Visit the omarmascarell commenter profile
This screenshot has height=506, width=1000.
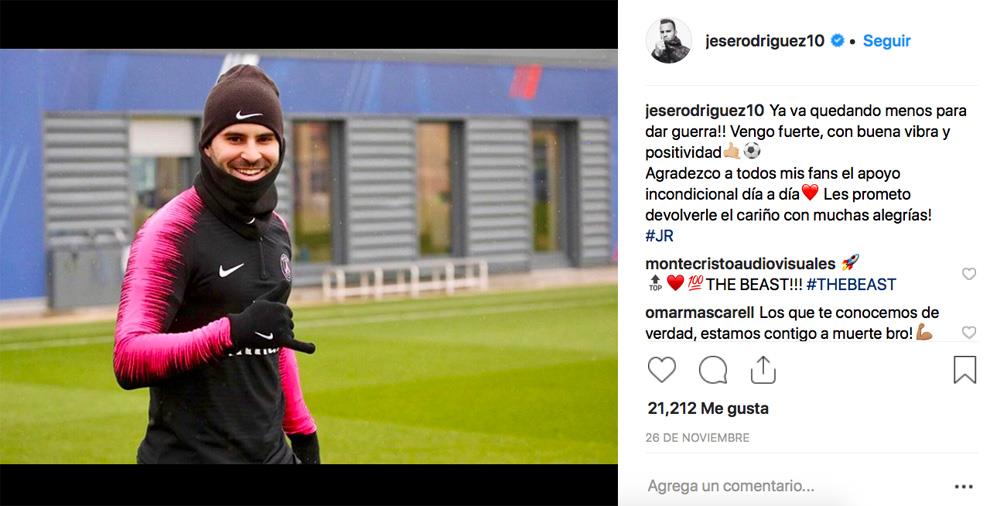tap(700, 313)
